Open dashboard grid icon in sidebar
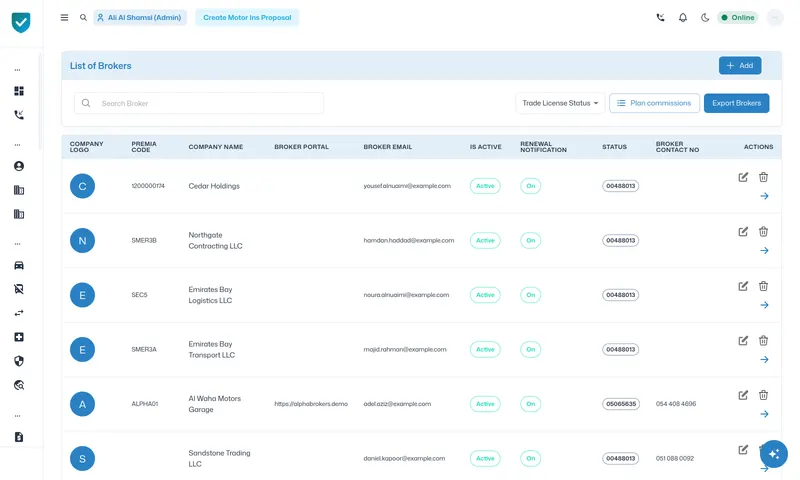 pyautogui.click(x=19, y=91)
